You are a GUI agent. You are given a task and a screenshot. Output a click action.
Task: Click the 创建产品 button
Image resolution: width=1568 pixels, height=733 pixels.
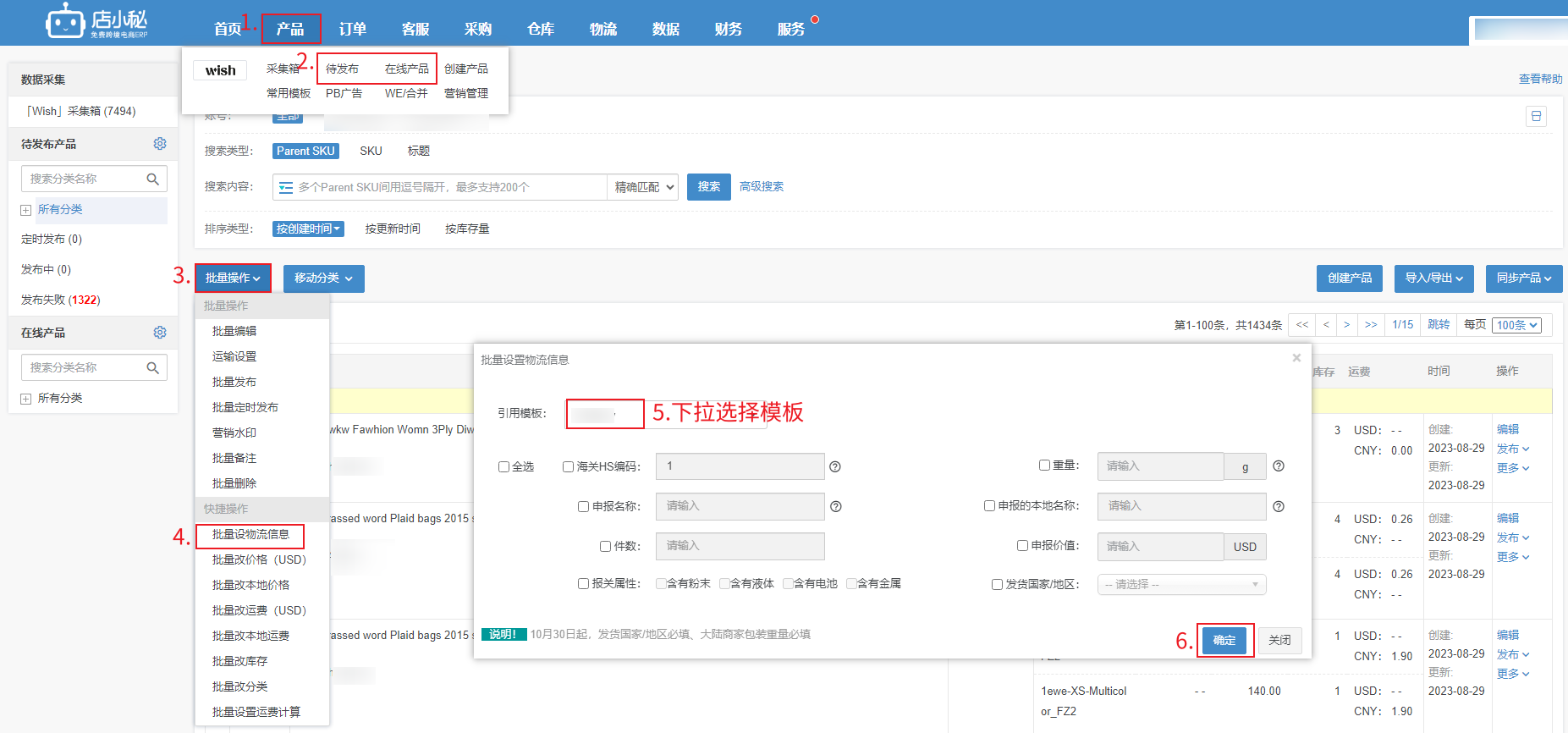1350,278
